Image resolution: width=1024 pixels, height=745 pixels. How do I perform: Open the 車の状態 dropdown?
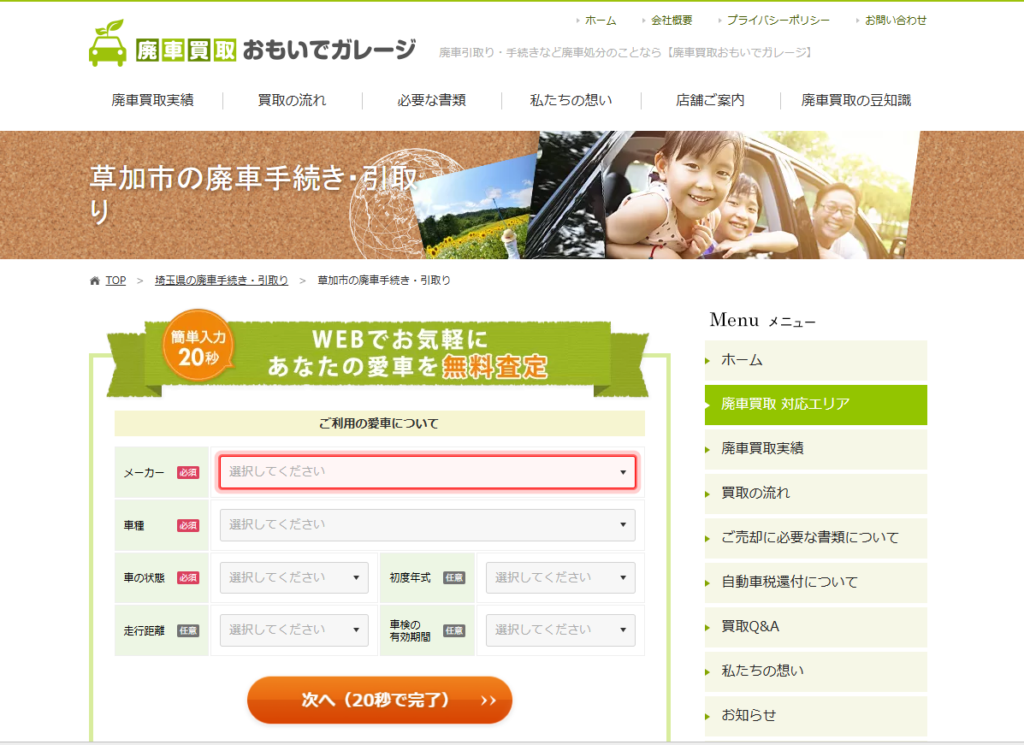(x=294, y=578)
